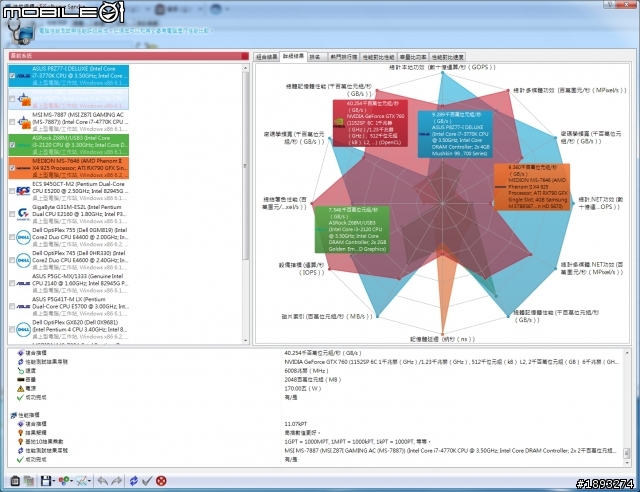Click the Dell logo beside OptiPlex 745
Viewport: 640px width, 492px height.
tap(23, 260)
